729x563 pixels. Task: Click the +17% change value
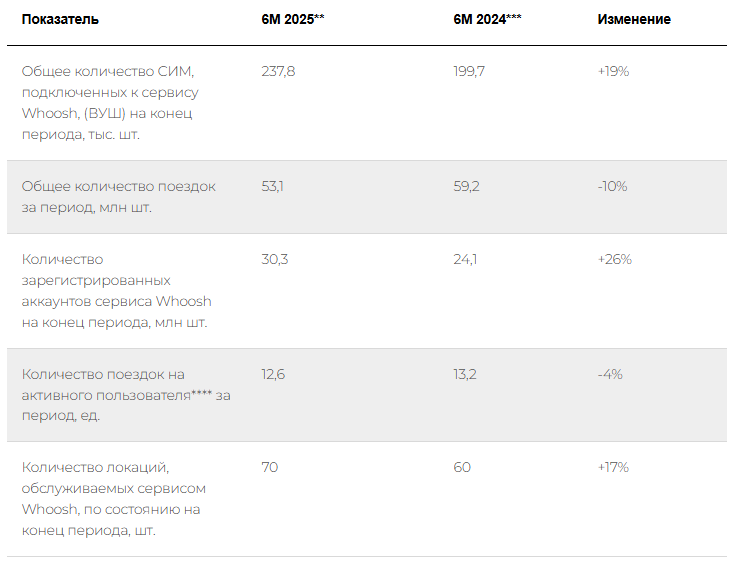point(613,467)
